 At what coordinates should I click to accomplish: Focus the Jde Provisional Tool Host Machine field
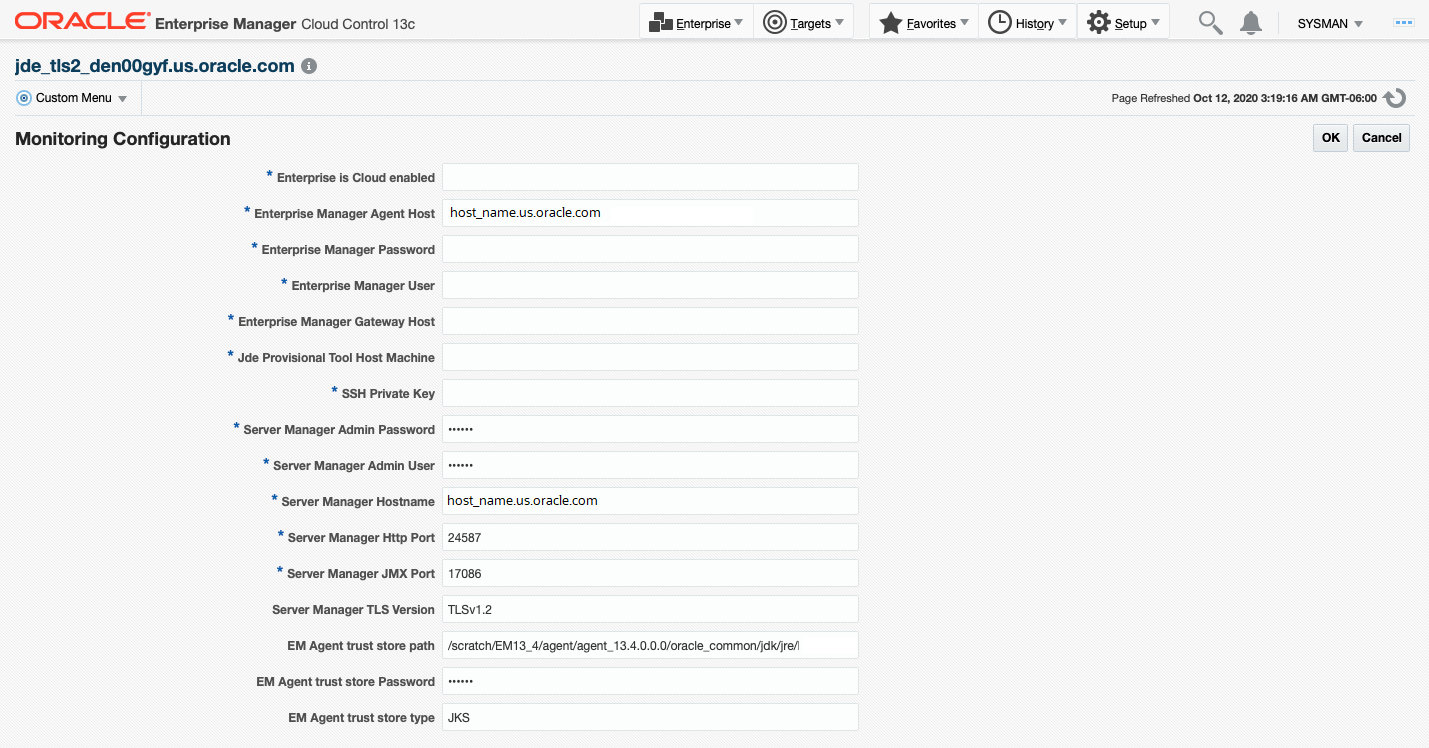pos(650,357)
